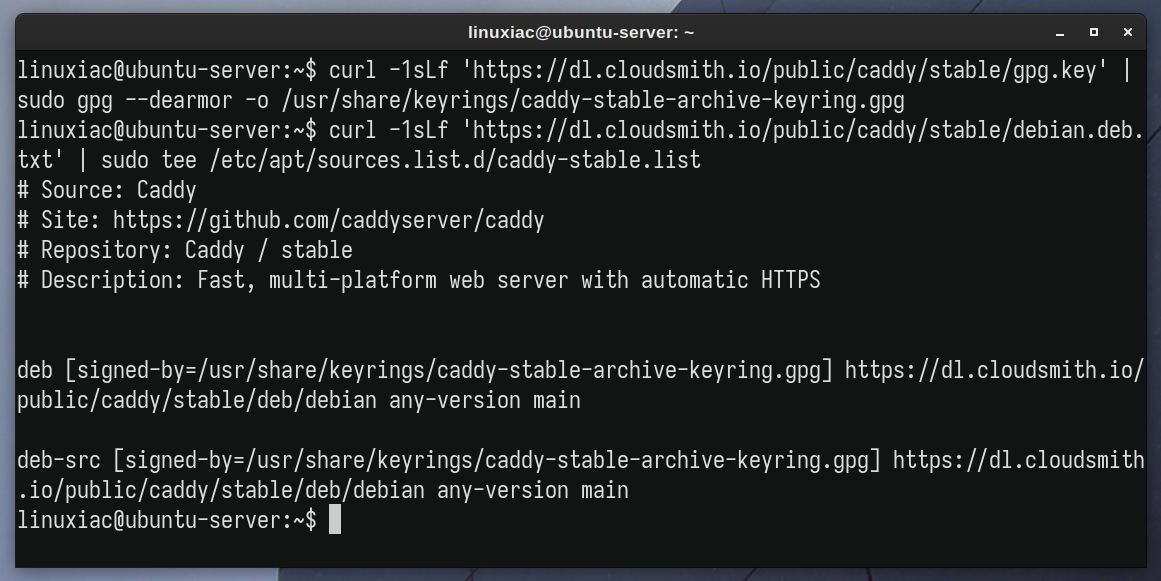Click the '# Description: Fast, multi-platform' line
The height and width of the screenshot is (581, 1161).
click(x=418, y=280)
